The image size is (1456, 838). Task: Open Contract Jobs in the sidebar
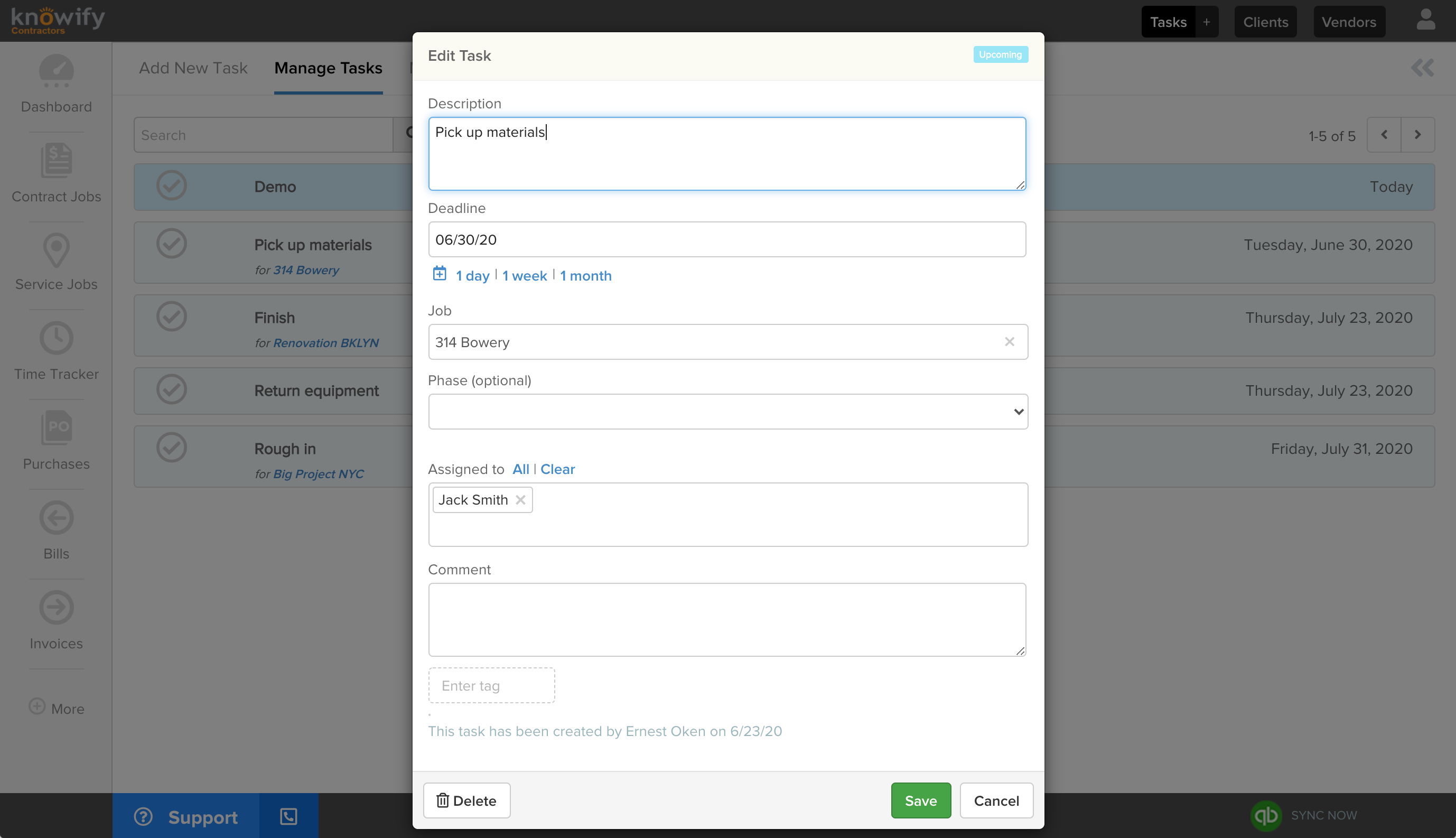click(x=57, y=173)
